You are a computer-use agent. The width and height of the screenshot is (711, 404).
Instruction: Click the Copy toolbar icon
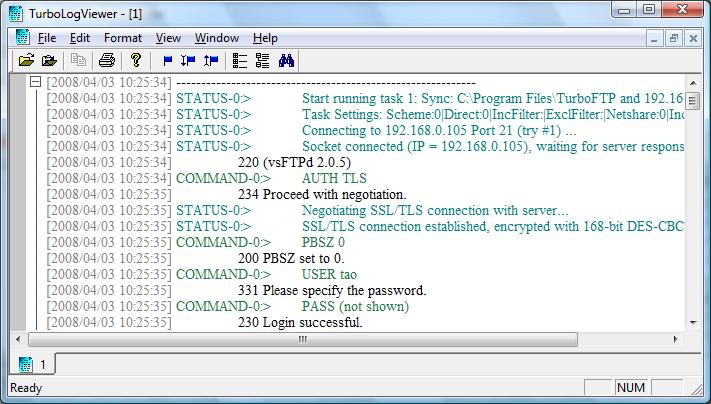(x=78, y=60)
